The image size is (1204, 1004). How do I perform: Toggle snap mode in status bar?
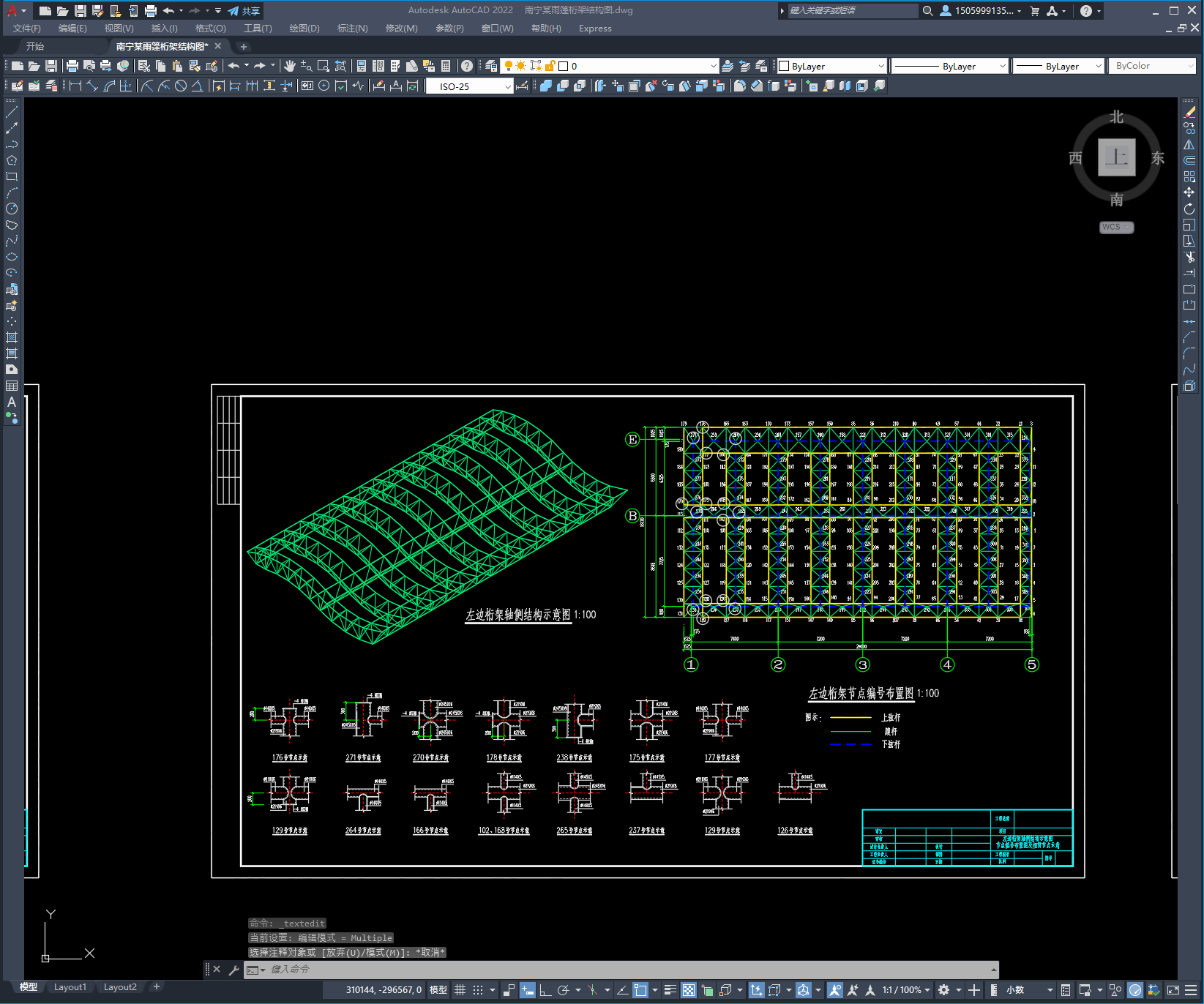(x=478, y=990)
